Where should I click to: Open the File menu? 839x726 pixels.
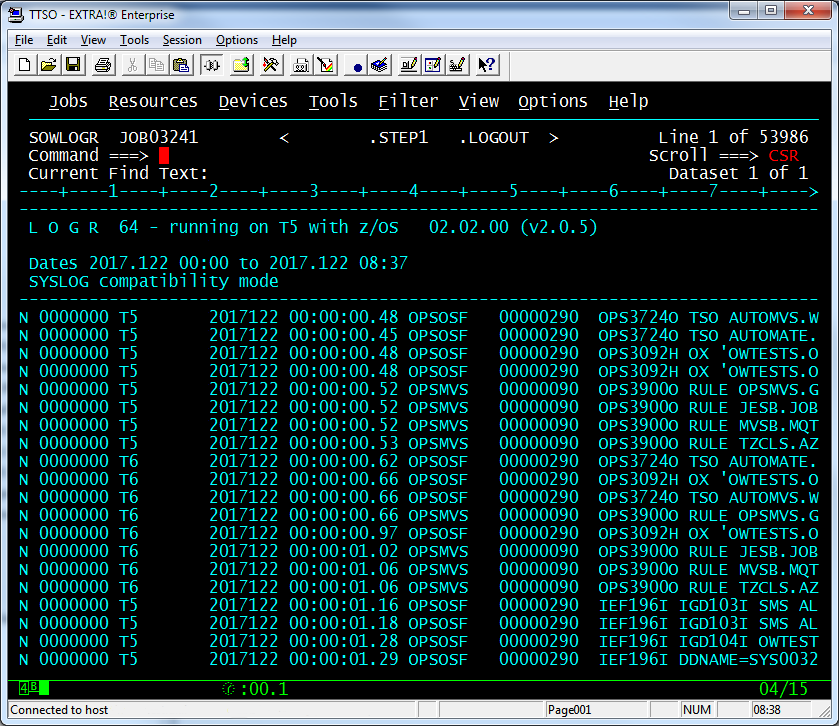point(24,40)
